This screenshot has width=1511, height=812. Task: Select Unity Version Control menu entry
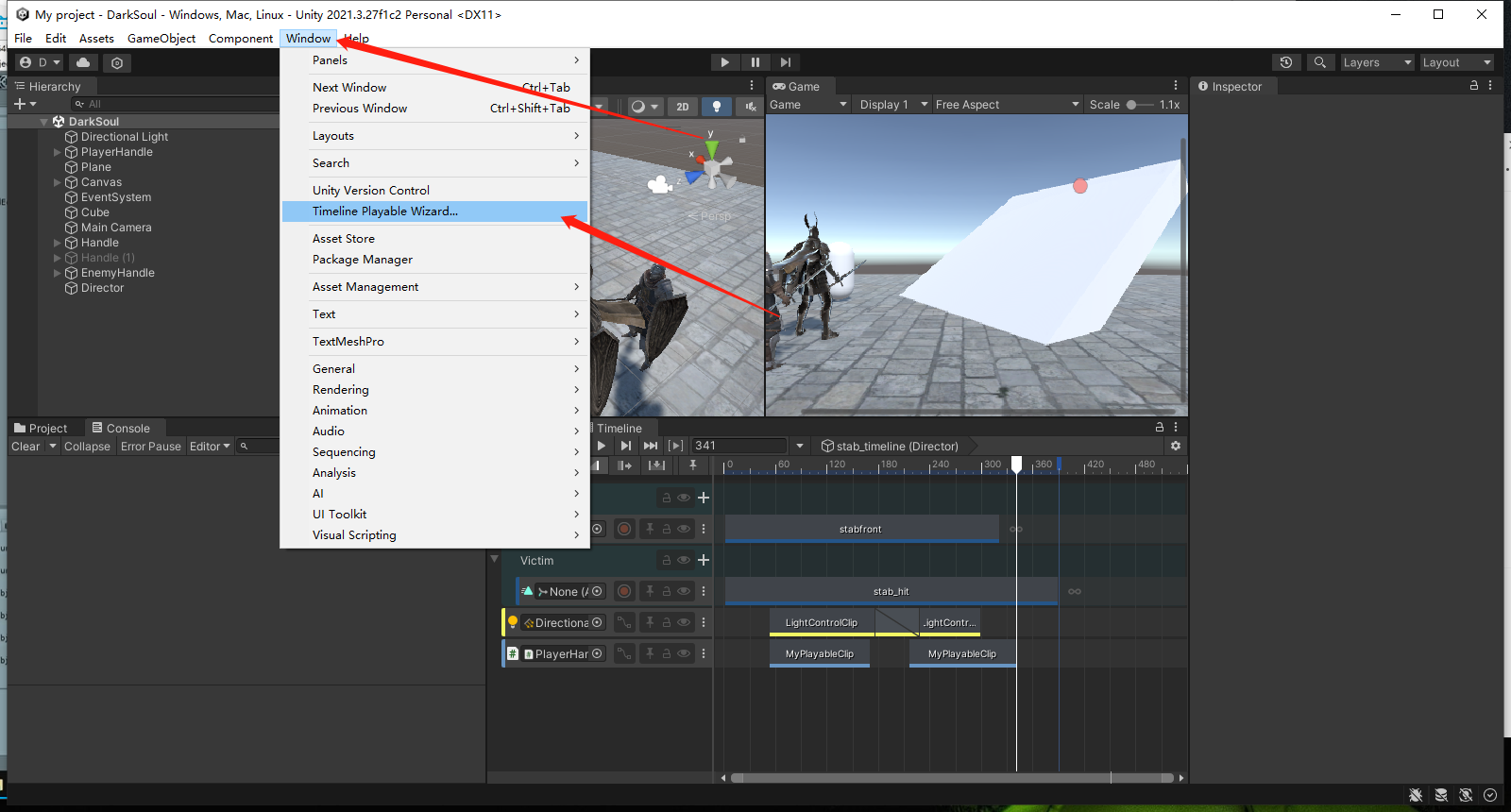pos(434,191)
